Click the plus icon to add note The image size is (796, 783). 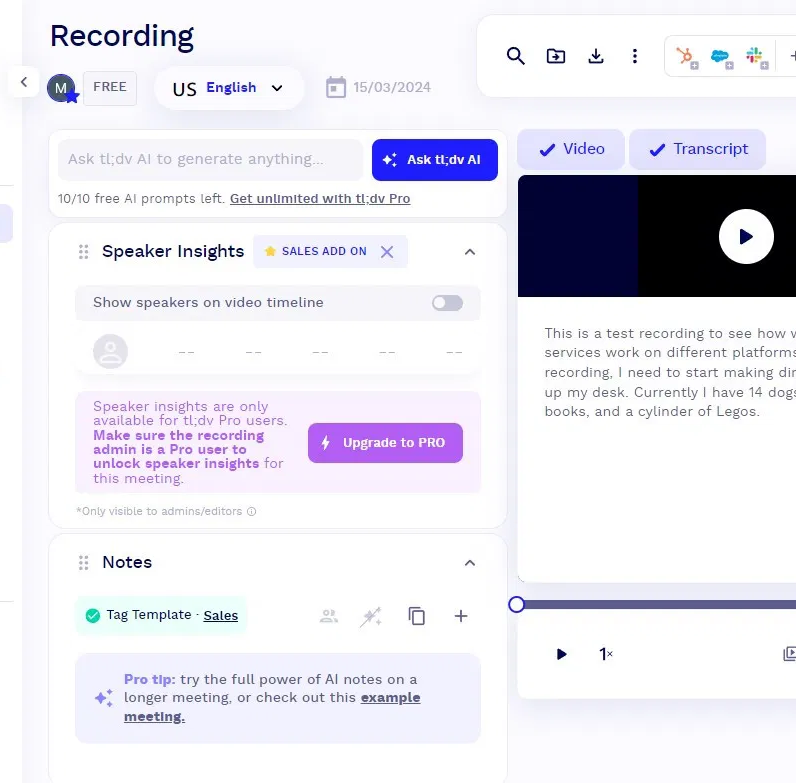click(460, 616)
